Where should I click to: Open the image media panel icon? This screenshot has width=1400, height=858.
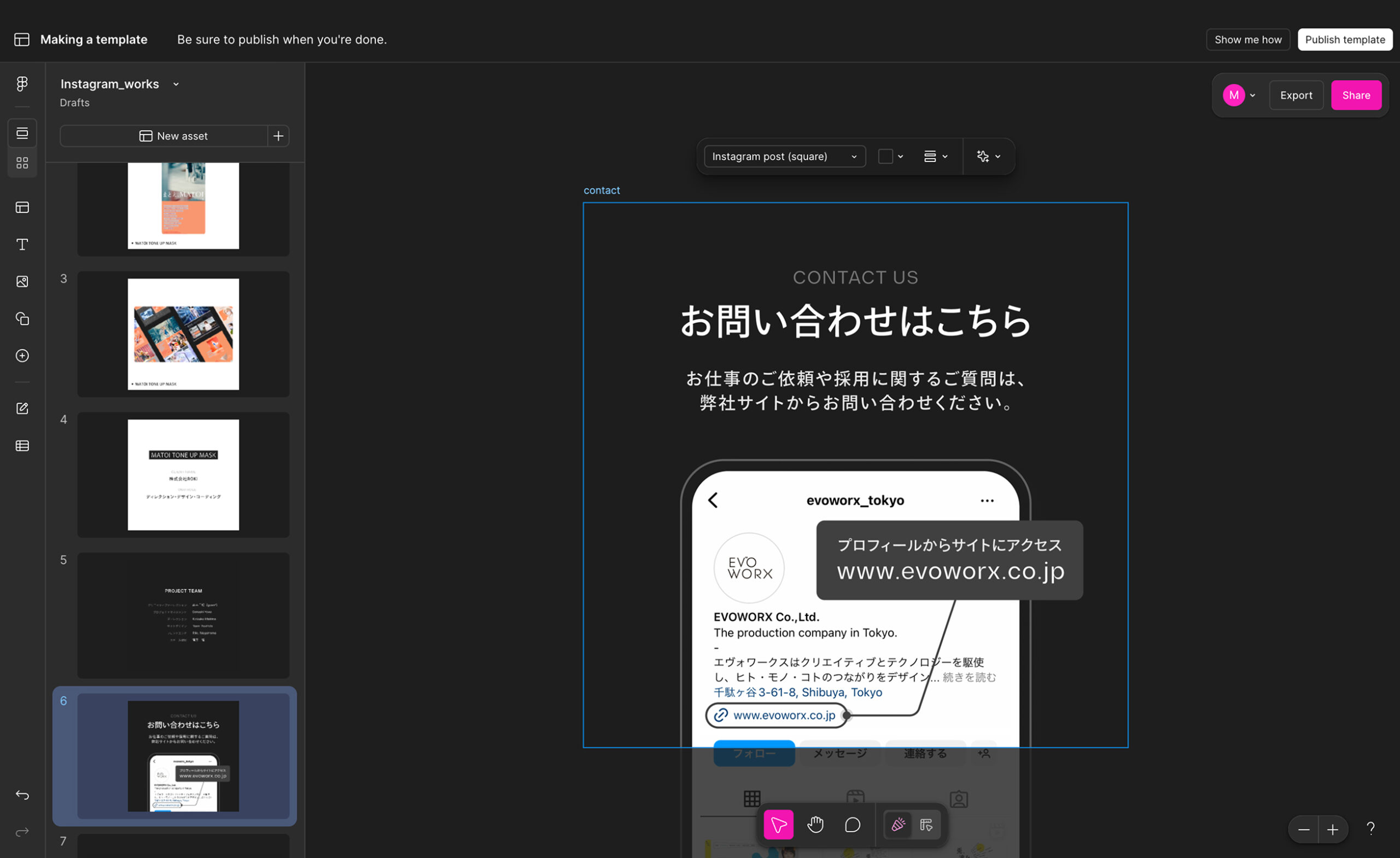click(22, 281)
